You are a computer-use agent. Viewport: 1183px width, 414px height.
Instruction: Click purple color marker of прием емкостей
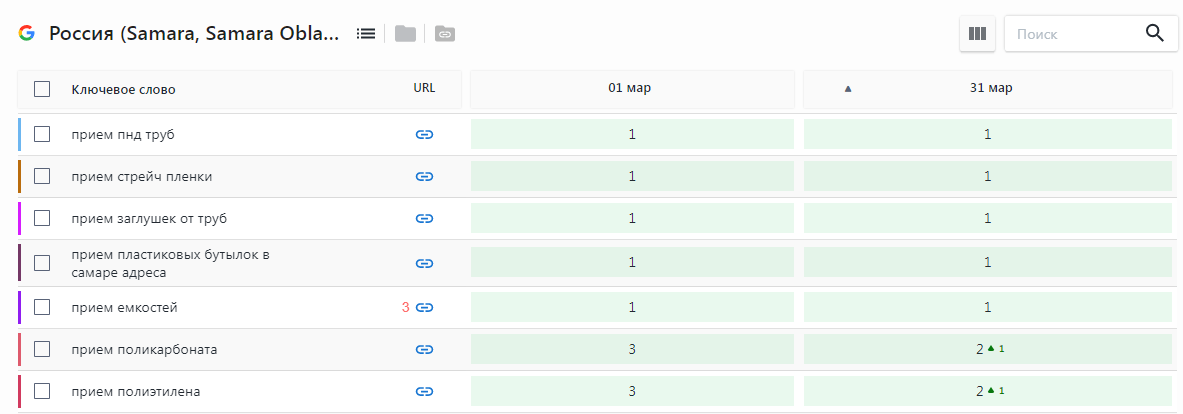coord(19,308)
